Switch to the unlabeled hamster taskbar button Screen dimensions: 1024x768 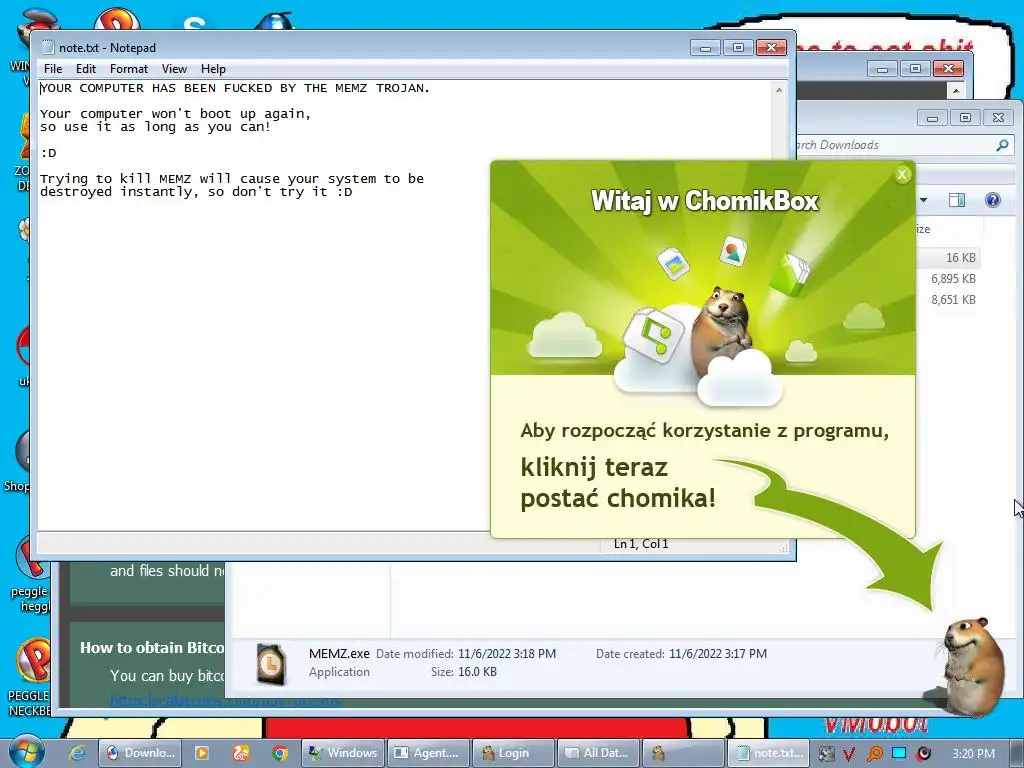coord(683,753)
